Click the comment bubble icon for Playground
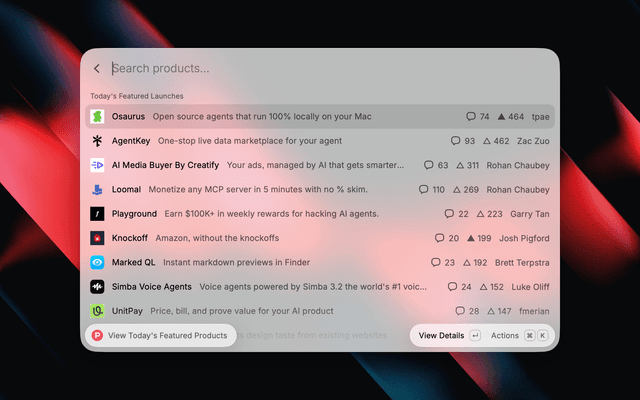This screenshot has width=640, height=400. 449,213
